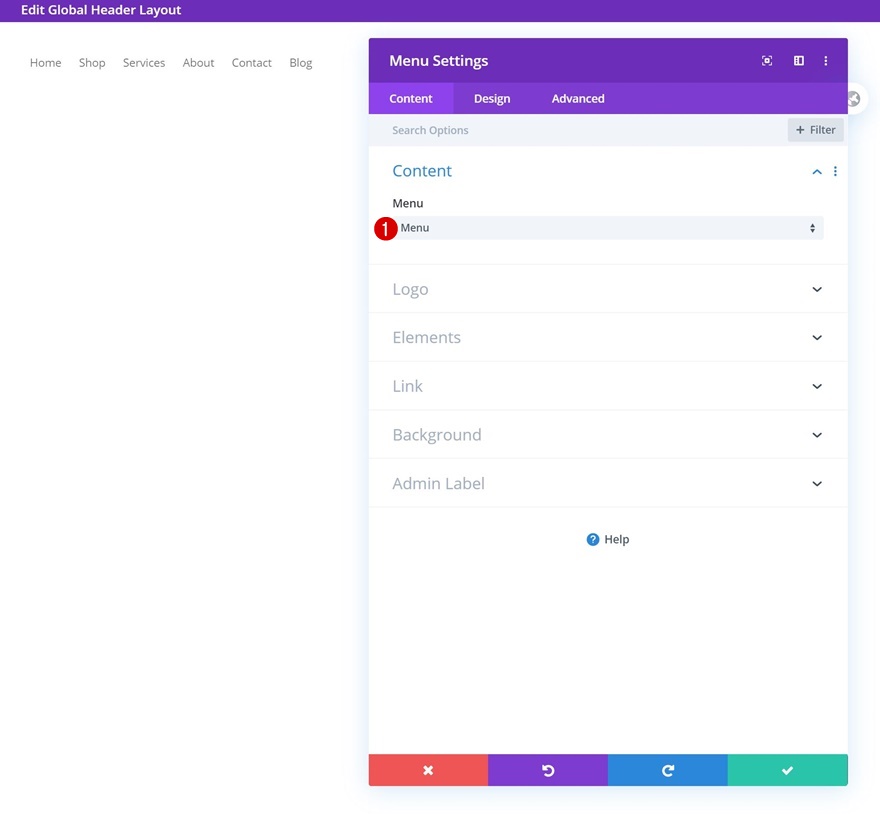Viewport: 880px width, 814px height.
Task: Click the red discard changes button
Action: click(x=428, y=770)
